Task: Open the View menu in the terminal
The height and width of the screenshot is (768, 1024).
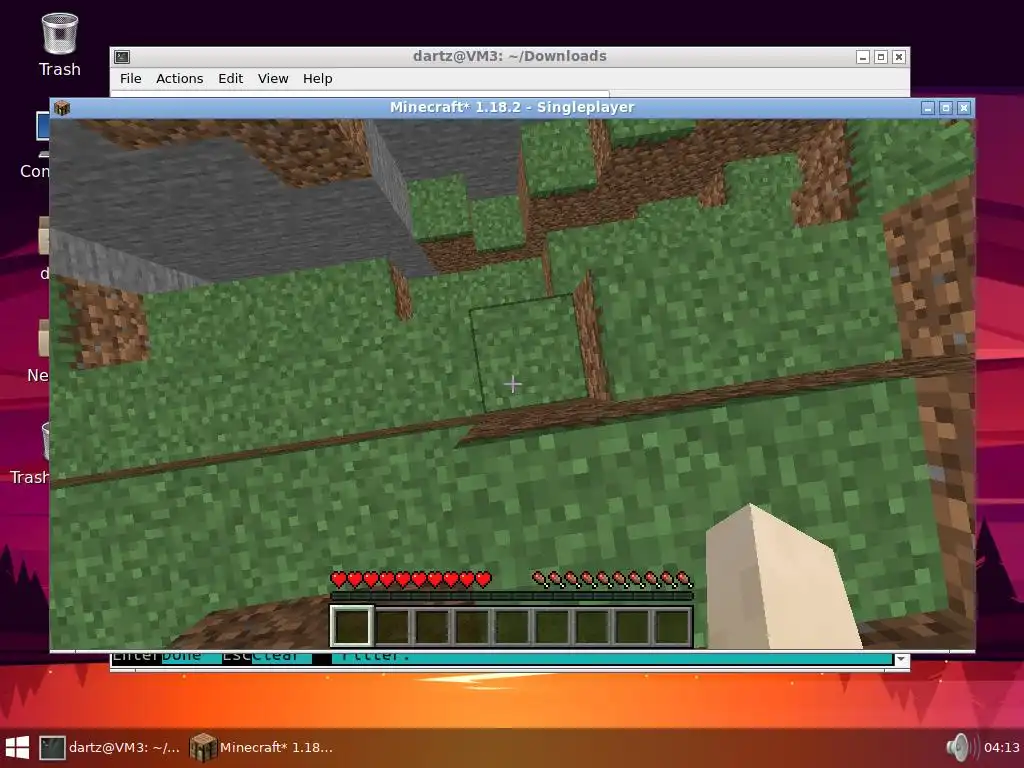Action: coord(273,78)
